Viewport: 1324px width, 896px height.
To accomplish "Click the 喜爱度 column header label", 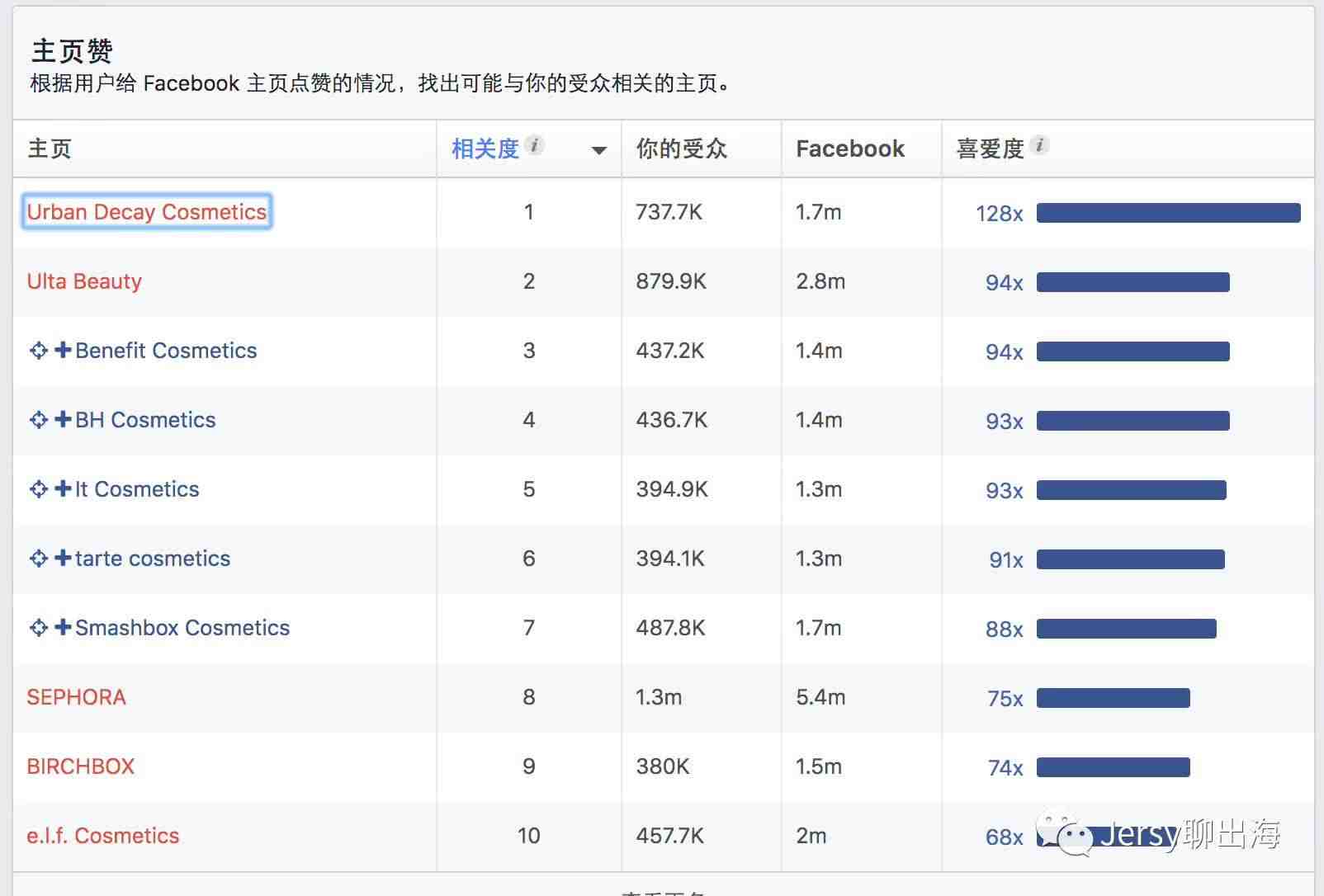I will coord(990,149).
